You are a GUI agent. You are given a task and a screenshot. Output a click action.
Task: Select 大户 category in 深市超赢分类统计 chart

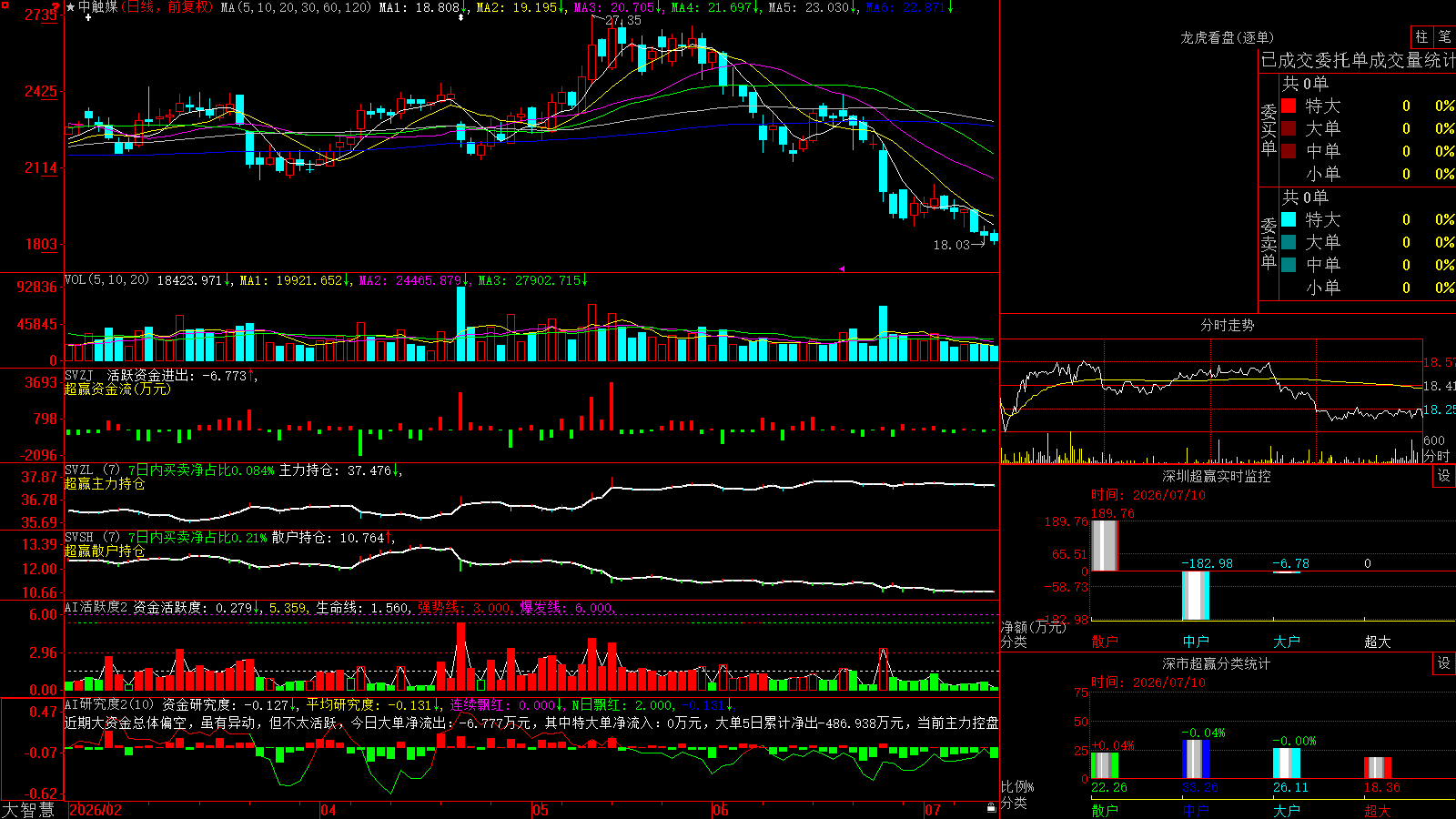pyautogui.click(x=1287, y=810)
